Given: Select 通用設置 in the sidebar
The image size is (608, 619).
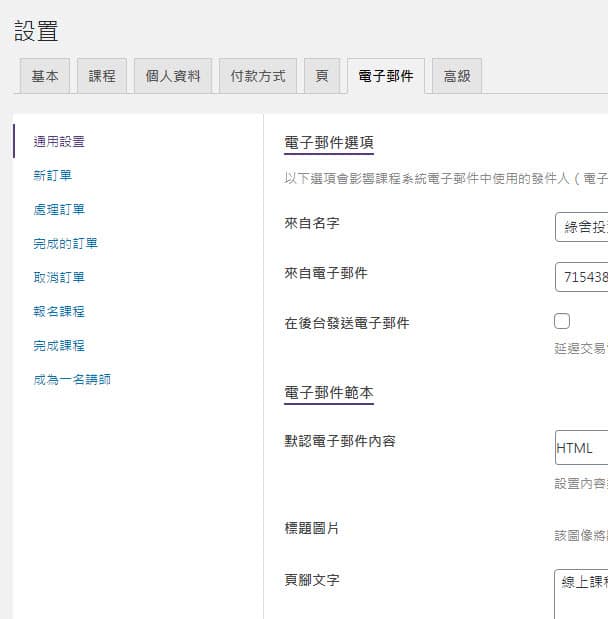Looking at the screenshot, I should pyautogui.click(x=59, y=142).
